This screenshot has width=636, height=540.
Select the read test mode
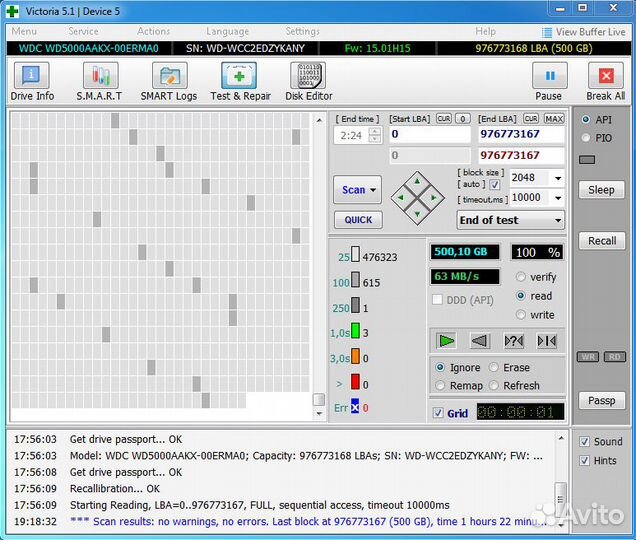pos(521,296)
